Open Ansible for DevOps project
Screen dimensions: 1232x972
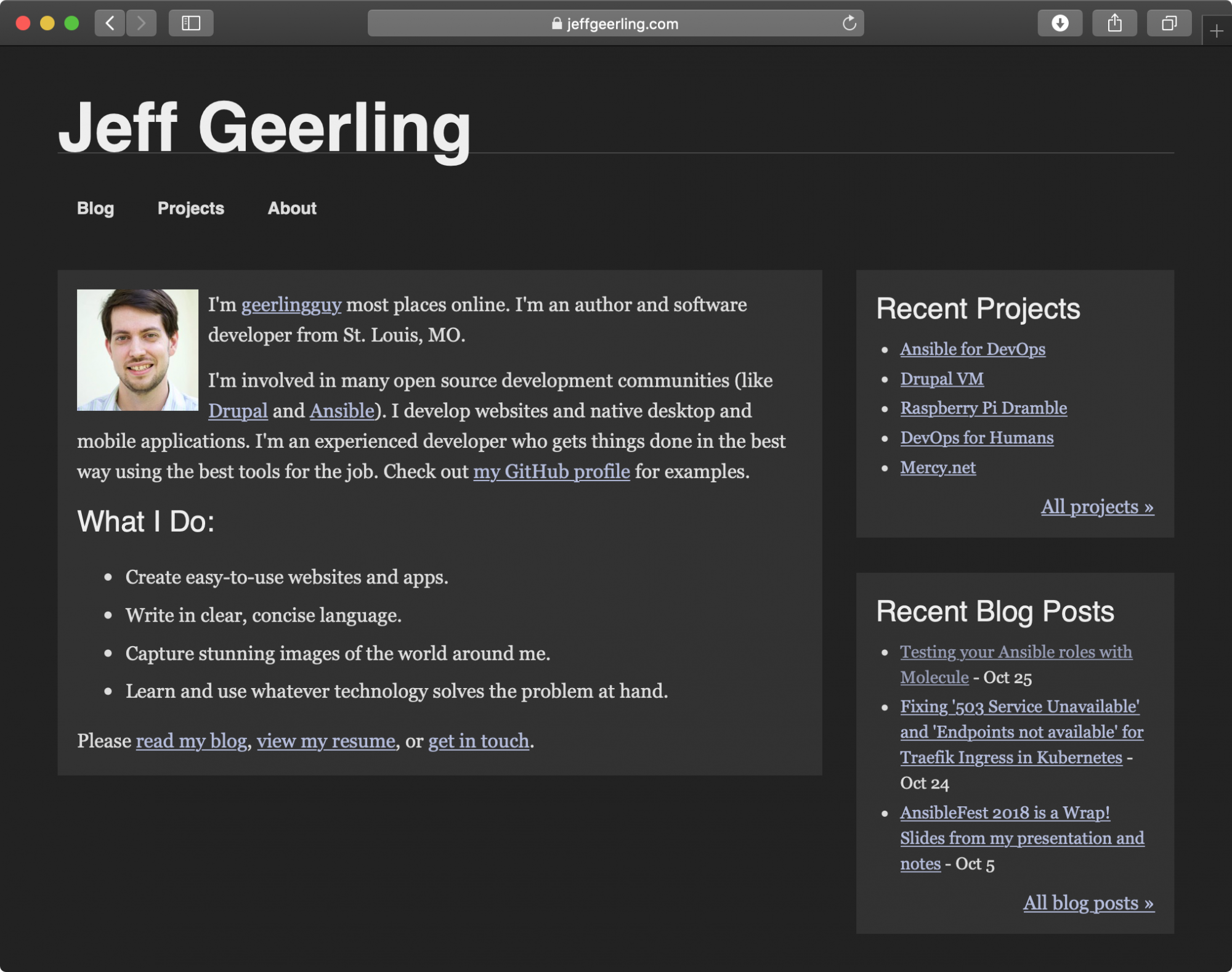(973, 349)
